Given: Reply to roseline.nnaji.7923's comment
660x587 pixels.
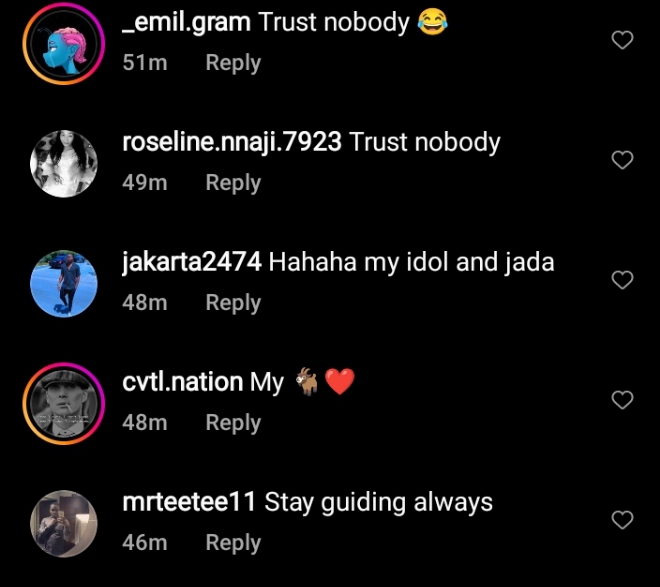Looking at the screenshot, I should point(233,183).
